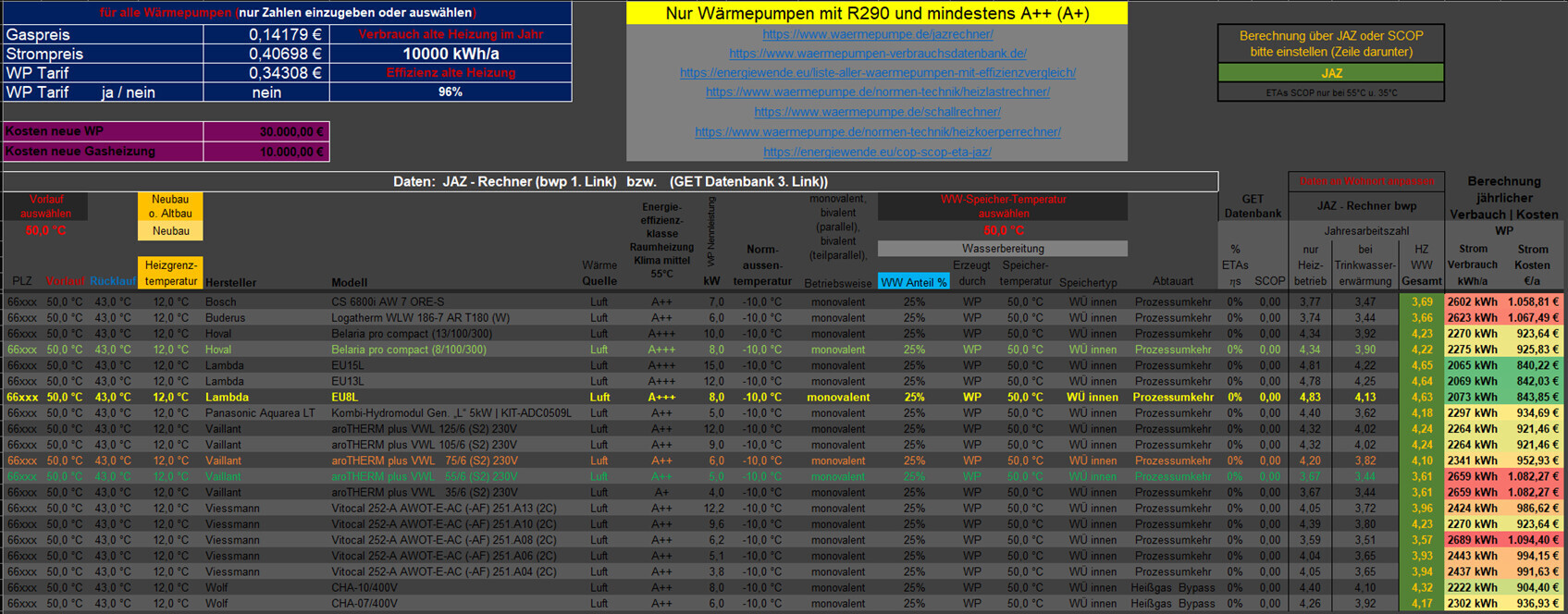This screenshot has width=1568, height=614.
Task: Follow the schallrechner hyperlink
Action: (877, 112)
